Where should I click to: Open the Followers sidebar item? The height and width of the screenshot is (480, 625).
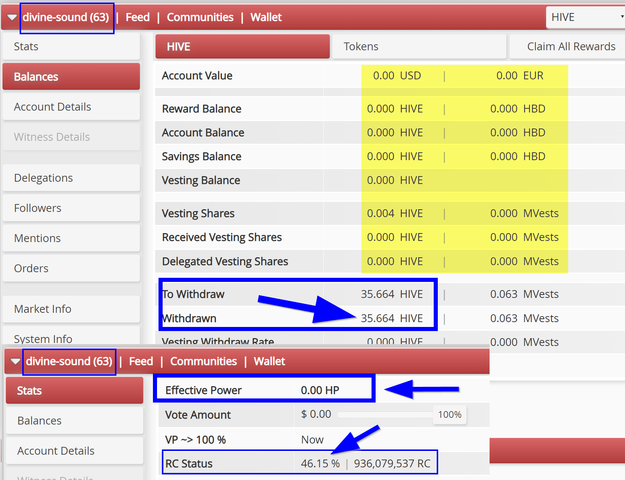(x=71, y=208)
